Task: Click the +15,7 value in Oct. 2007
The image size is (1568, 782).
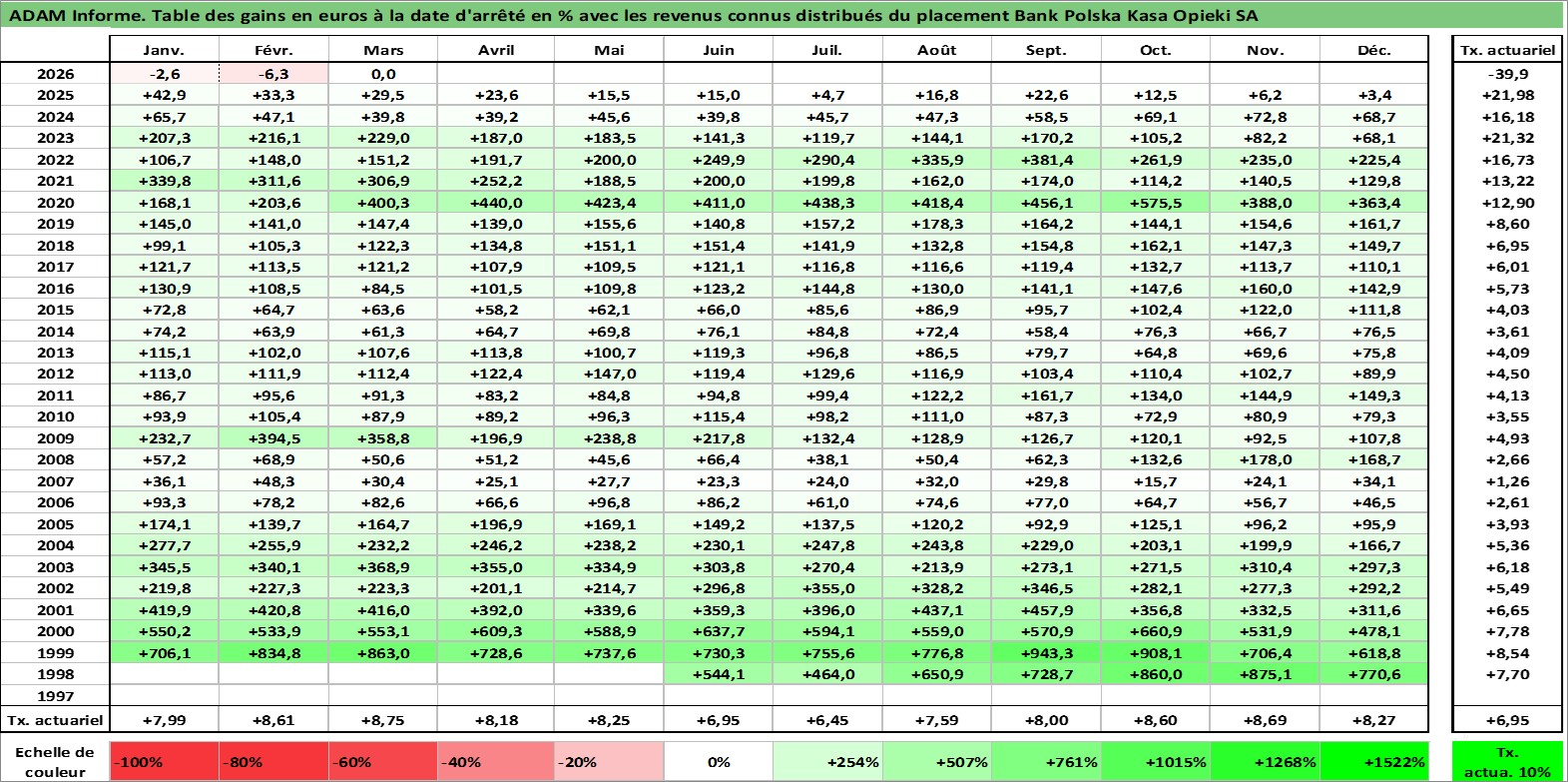Action: (x=1156, y=481)
